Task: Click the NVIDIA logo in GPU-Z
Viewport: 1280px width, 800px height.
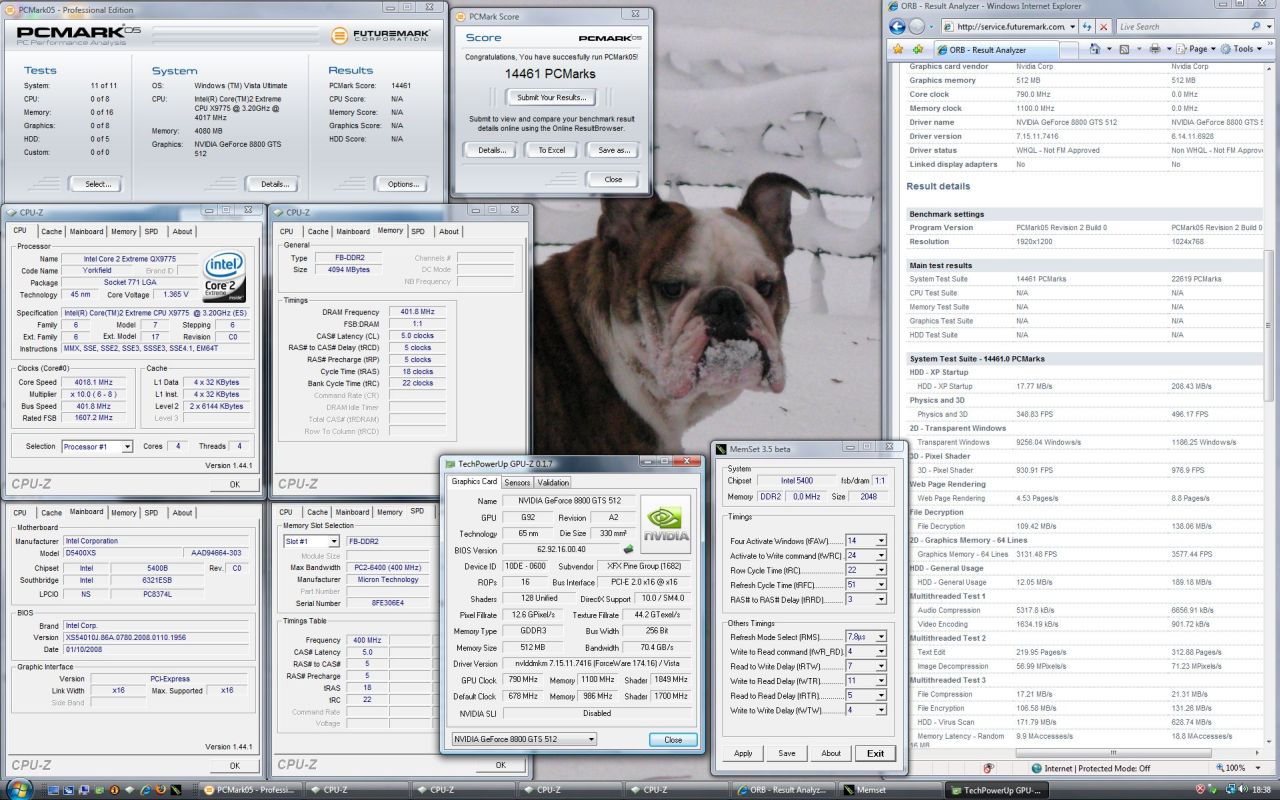Action: point(665,525)
